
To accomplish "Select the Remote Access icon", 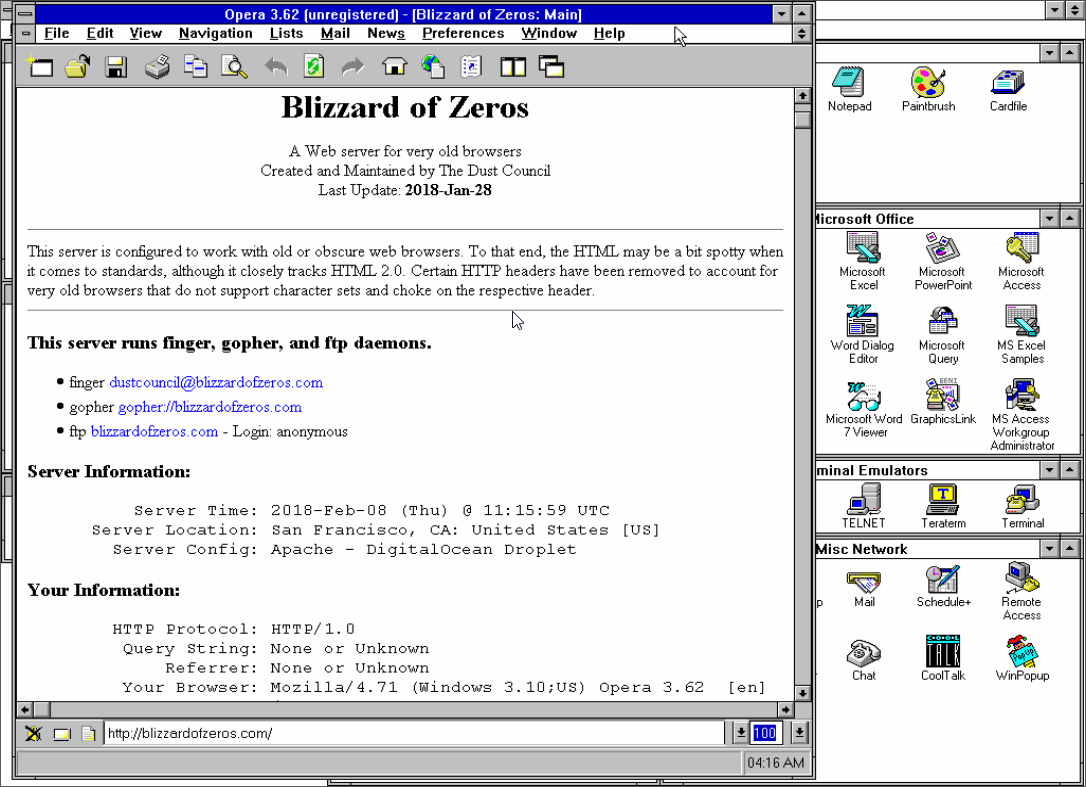I will [1022, 591].
